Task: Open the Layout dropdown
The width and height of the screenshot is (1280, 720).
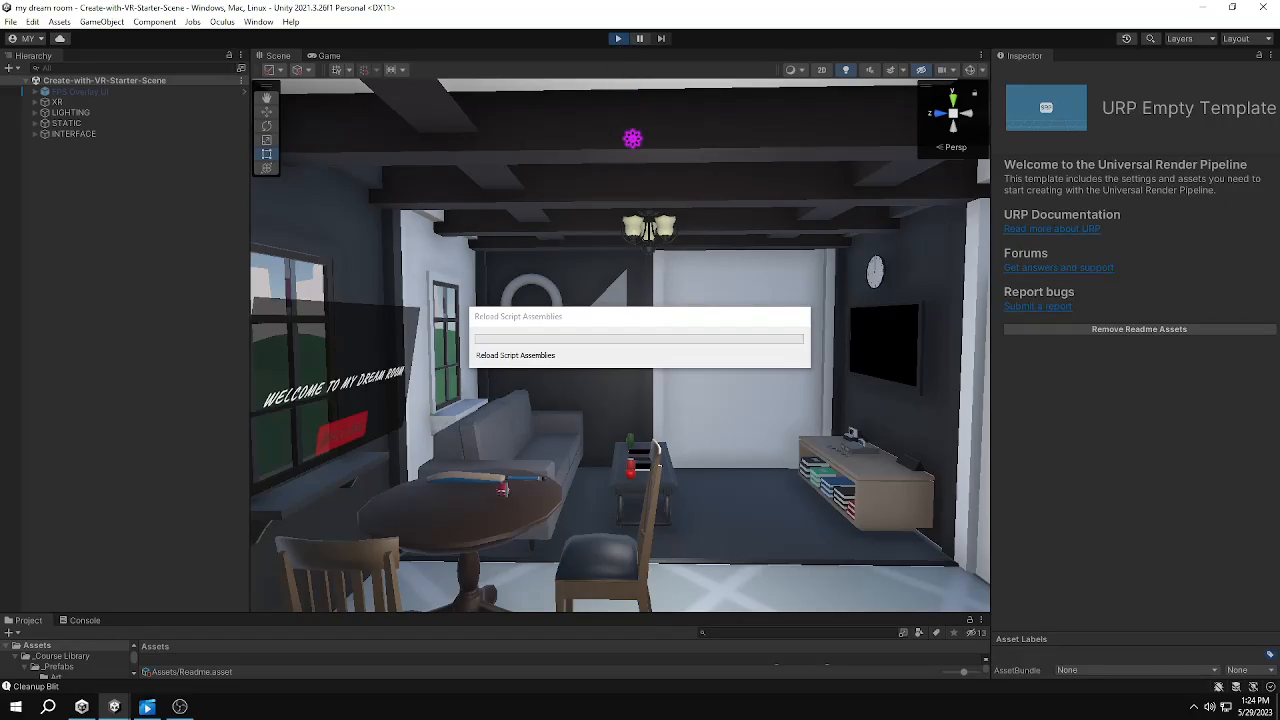Action: coord(1248,39)
